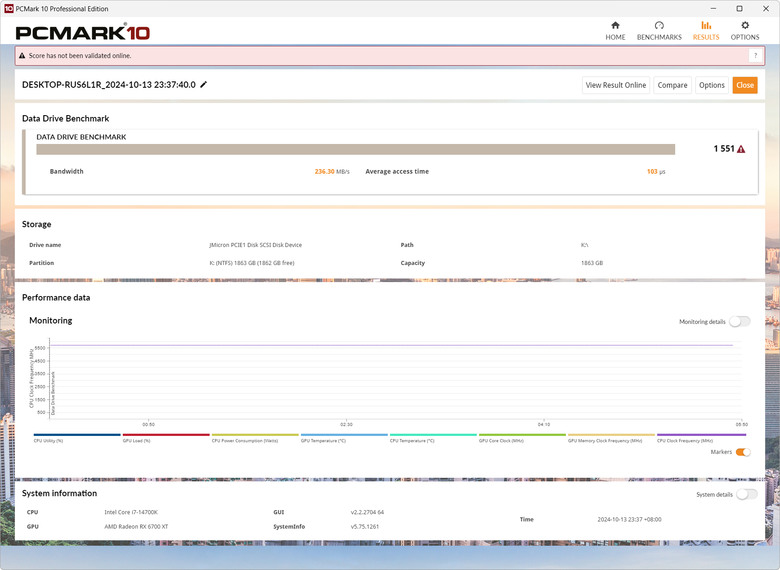Click the GUI version v2.2.2704 64

pos(367,512)
